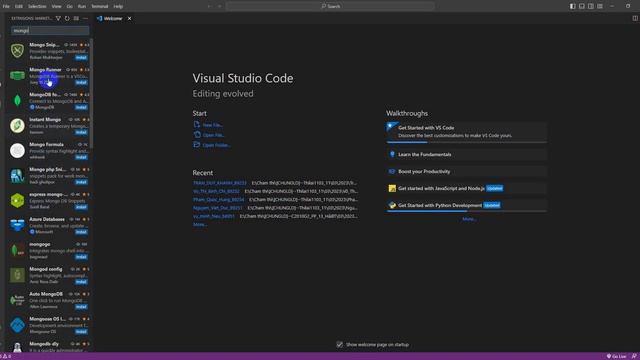Expand More walkthroughs link
The image size is (640, 360).
pos(469,219)
